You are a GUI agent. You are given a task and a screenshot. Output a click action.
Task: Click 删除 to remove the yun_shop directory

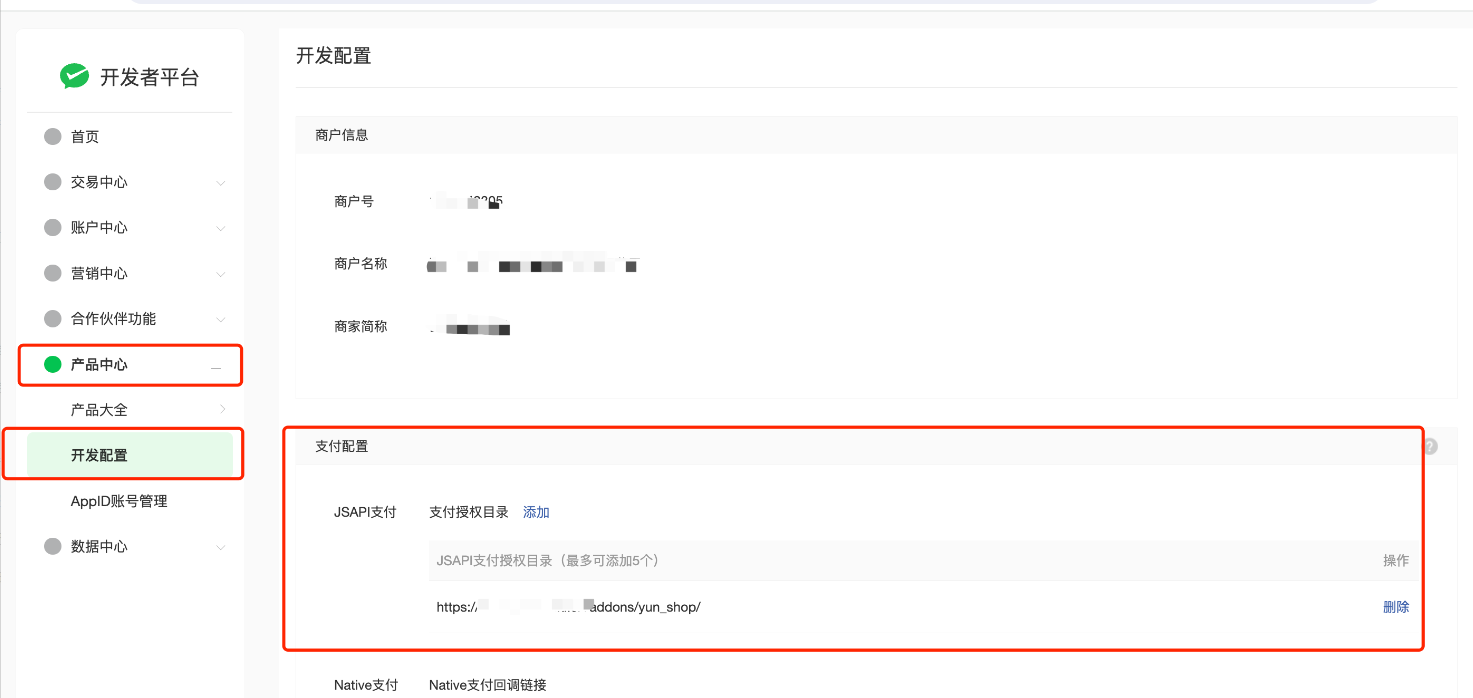pyautogui.click(x=1396, y=607)
